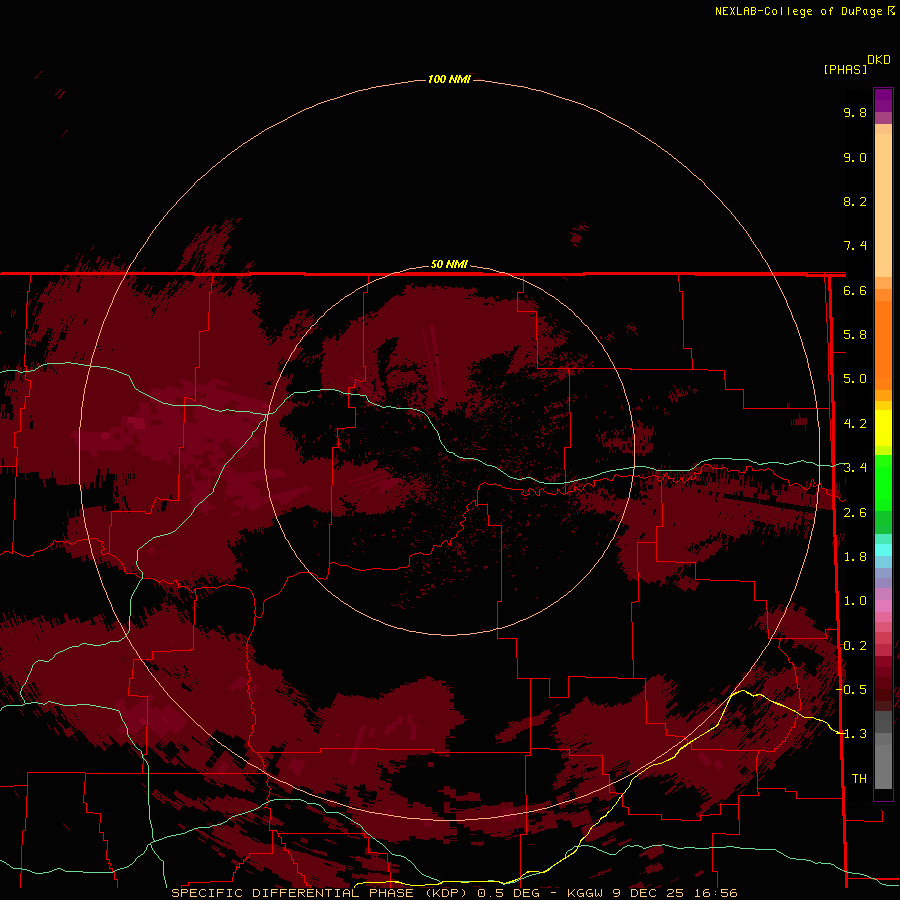Click the 50 NMI range ring label
Image resolution: width=900 pixels, height=900 pixels.
pyautogui.click(x=449, y=264)
